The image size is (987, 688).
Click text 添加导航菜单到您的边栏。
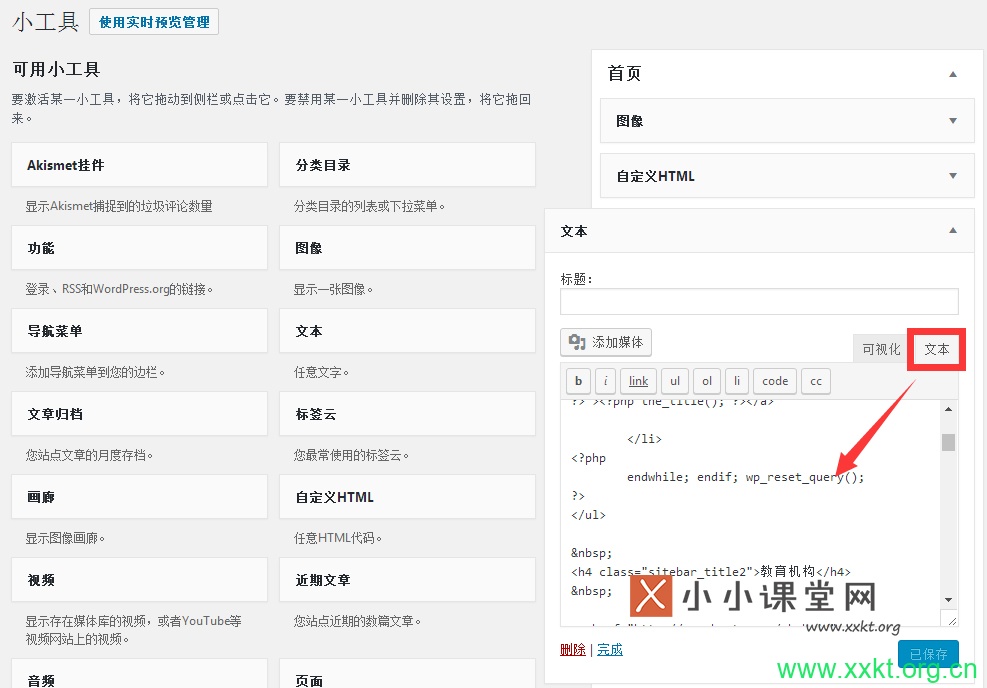(95, 372)
